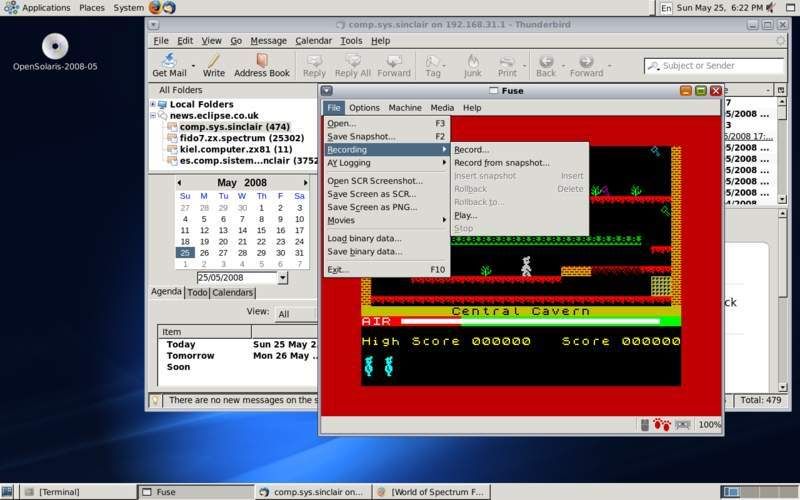
Task: Click Get Mail icon in Thunderbird toolbar
Action: [169, 61]
